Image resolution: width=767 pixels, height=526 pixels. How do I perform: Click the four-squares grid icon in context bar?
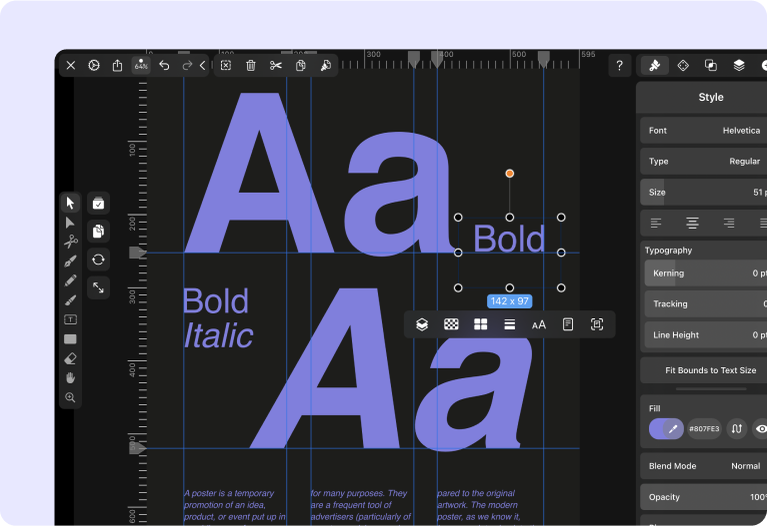(480, 324)
